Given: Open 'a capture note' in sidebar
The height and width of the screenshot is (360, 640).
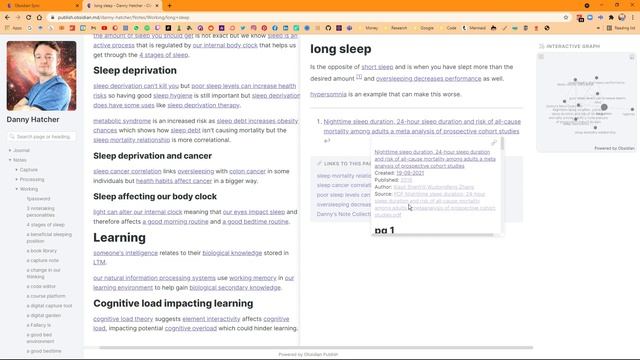Looking at the screenshot, I should 43,260.
